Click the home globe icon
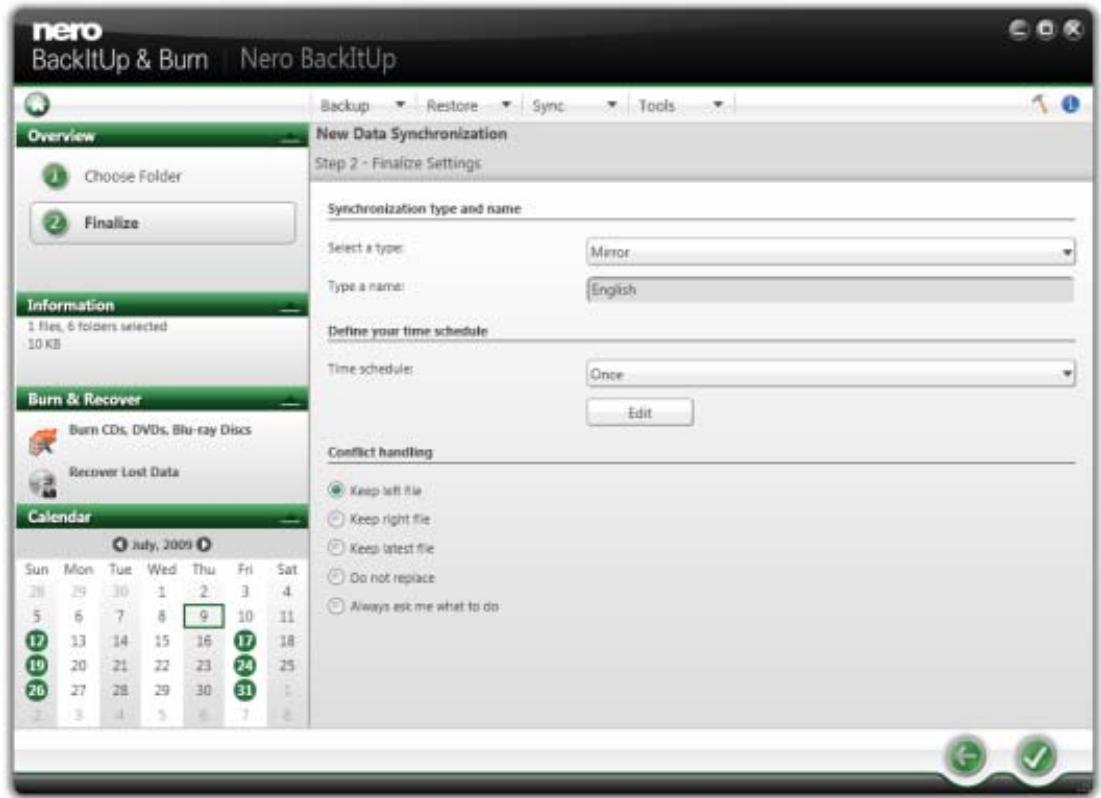1101x798 pixels. coord(37,105)
